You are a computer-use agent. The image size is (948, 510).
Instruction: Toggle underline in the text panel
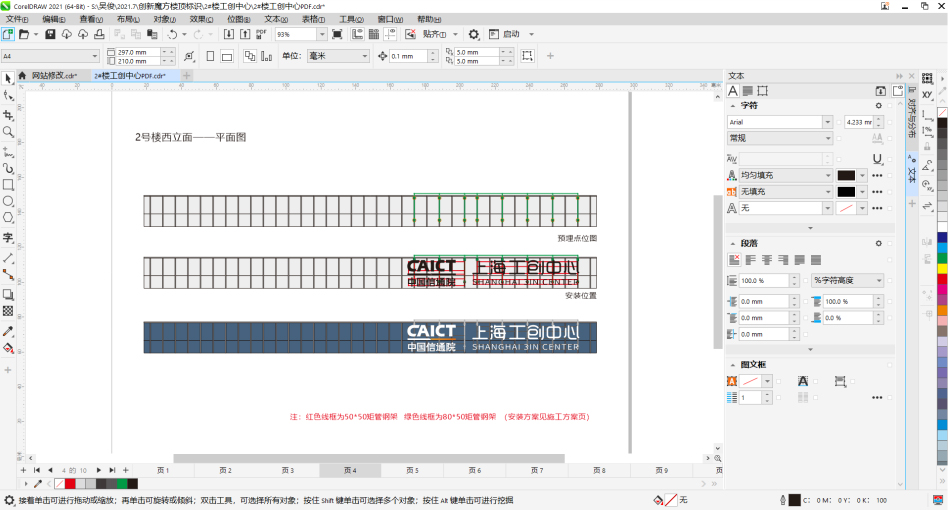click(877, 158)
